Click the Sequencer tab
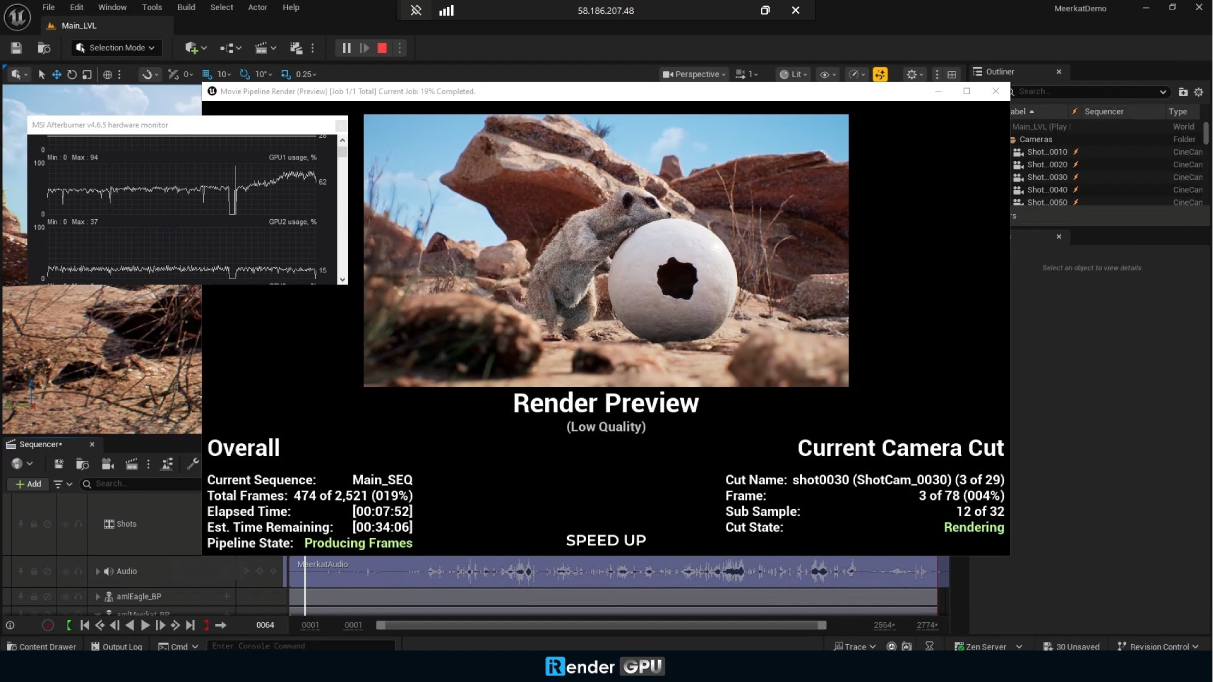1213x682 pixels. (40, 444)
